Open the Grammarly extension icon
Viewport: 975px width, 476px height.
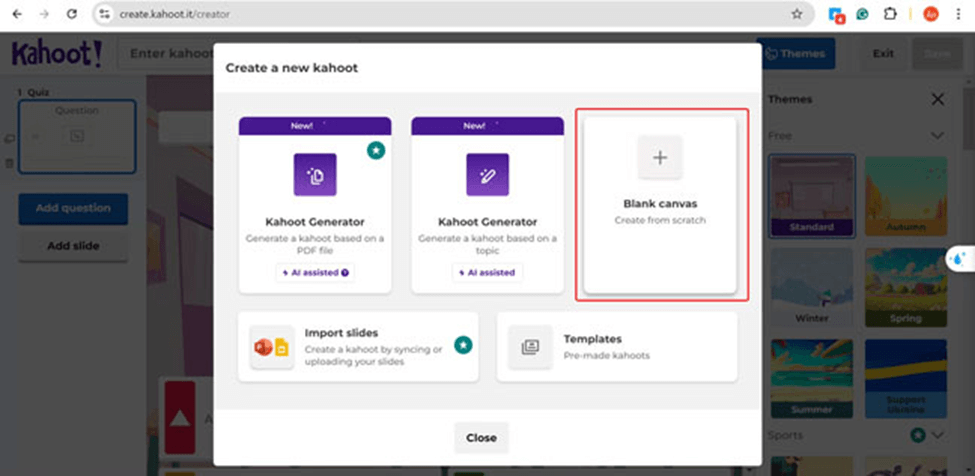(x=862, y=14)
